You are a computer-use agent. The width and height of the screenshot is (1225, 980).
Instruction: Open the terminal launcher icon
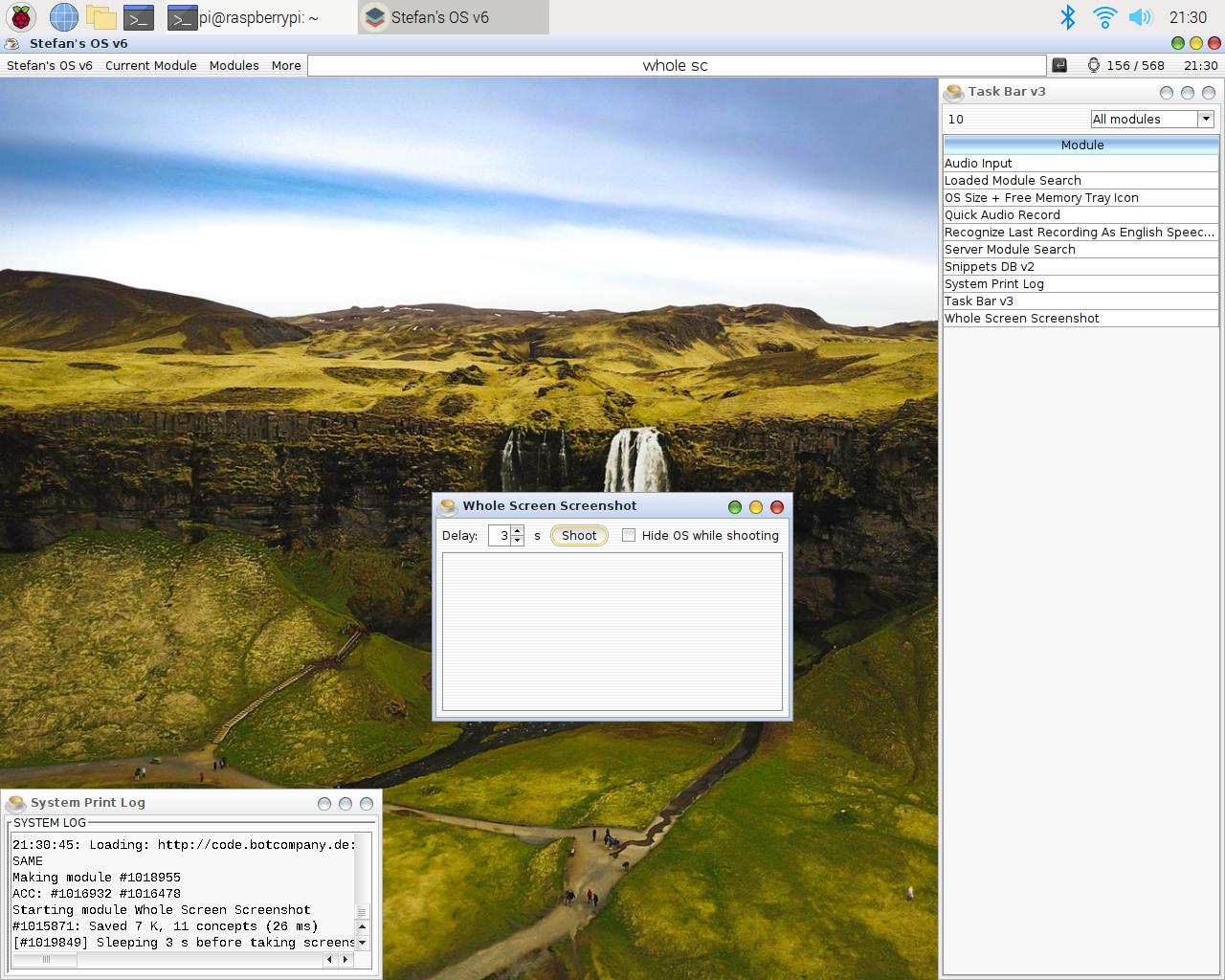pos(139,17)
